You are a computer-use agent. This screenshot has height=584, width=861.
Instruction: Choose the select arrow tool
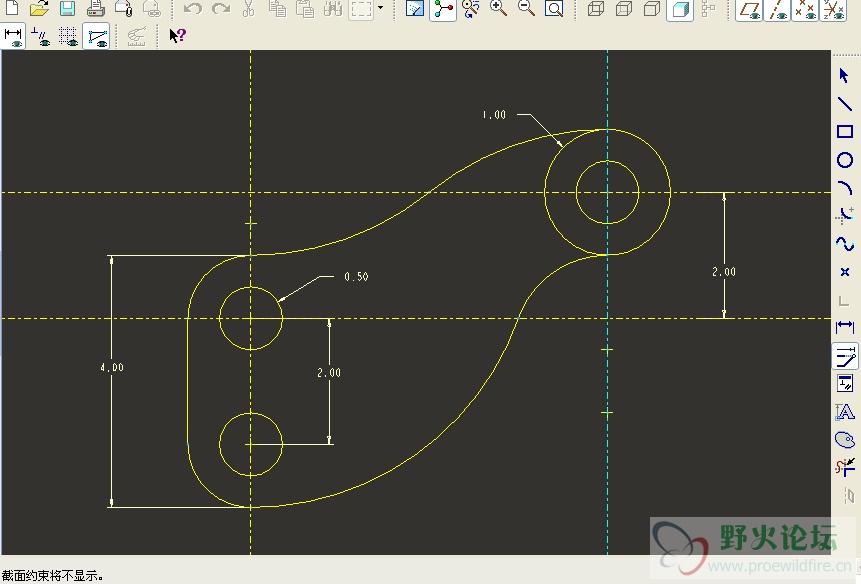[x=845, y=75]
